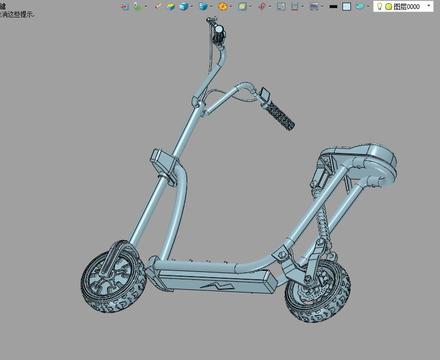Click the teal ellipse icon in the toolbar
Viewport: 440px width, 360px height.
tap(360, 6)
